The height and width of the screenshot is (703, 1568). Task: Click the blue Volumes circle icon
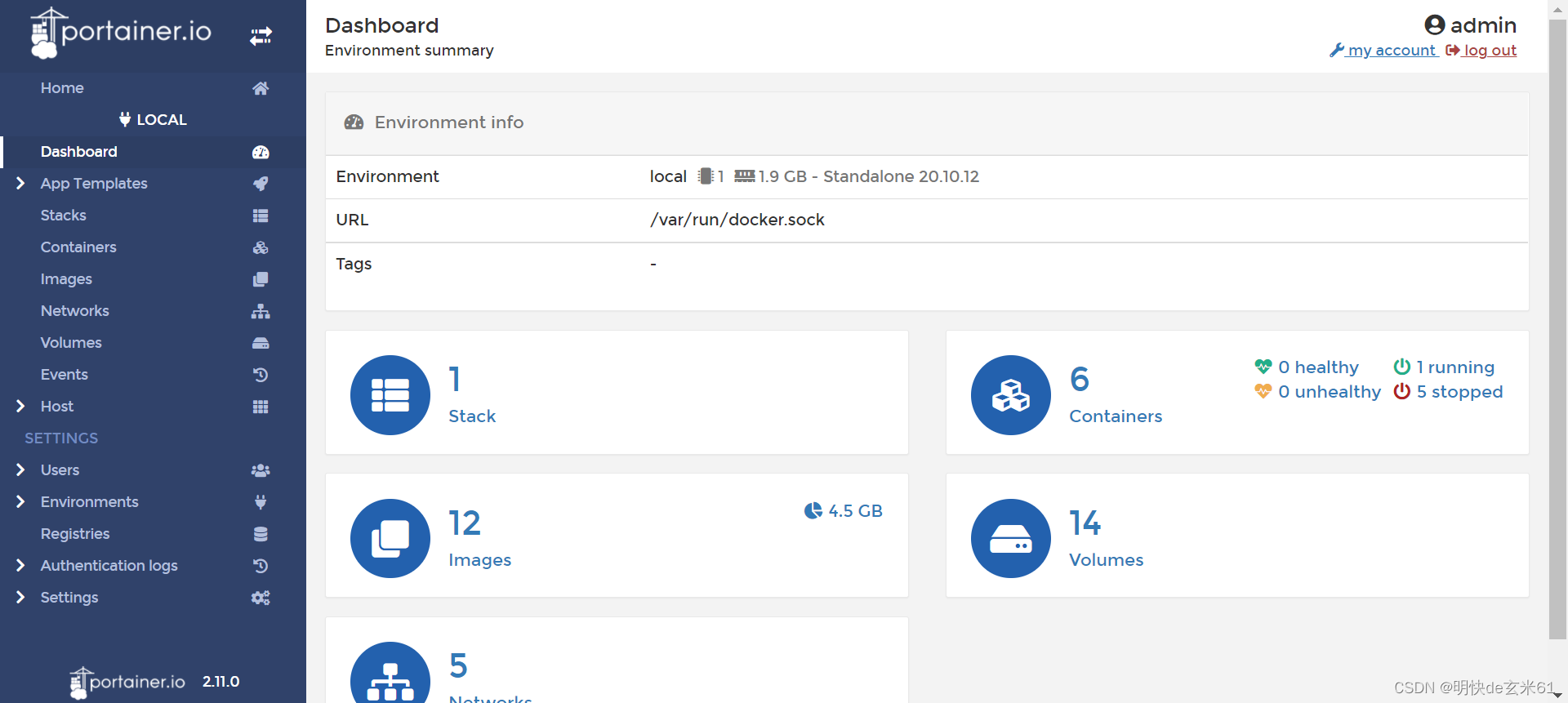click(x=1011, y=539)
